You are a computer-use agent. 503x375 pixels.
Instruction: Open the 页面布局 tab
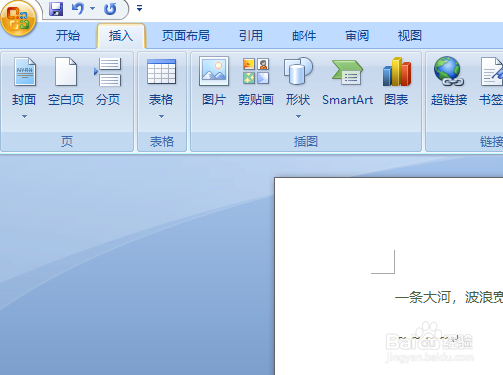(186, 36)
